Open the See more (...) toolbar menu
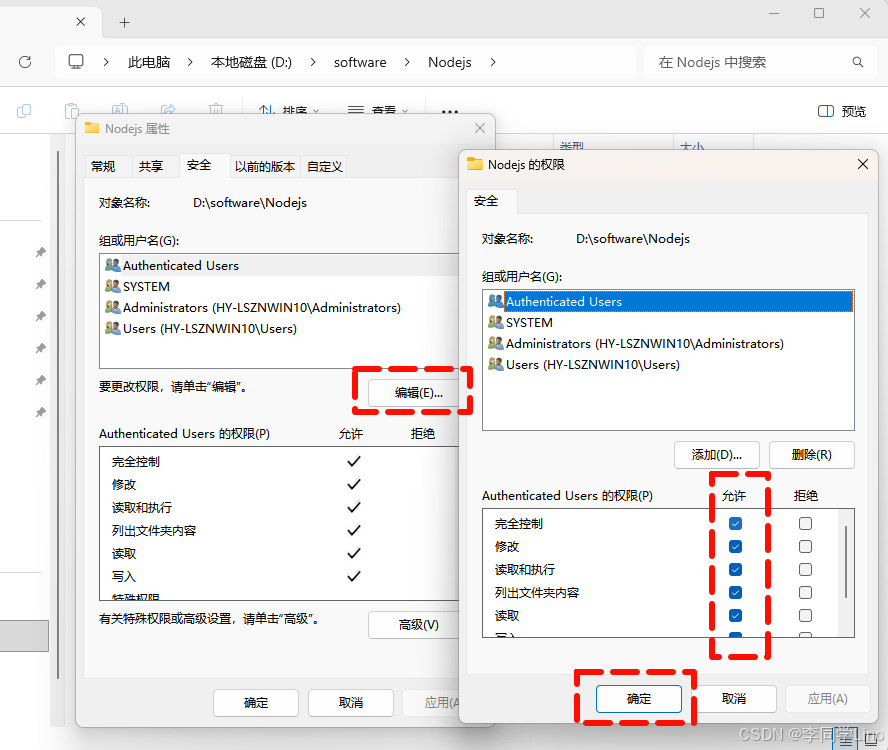This screenshot has height=750, width=888. [x=449, y=112]
